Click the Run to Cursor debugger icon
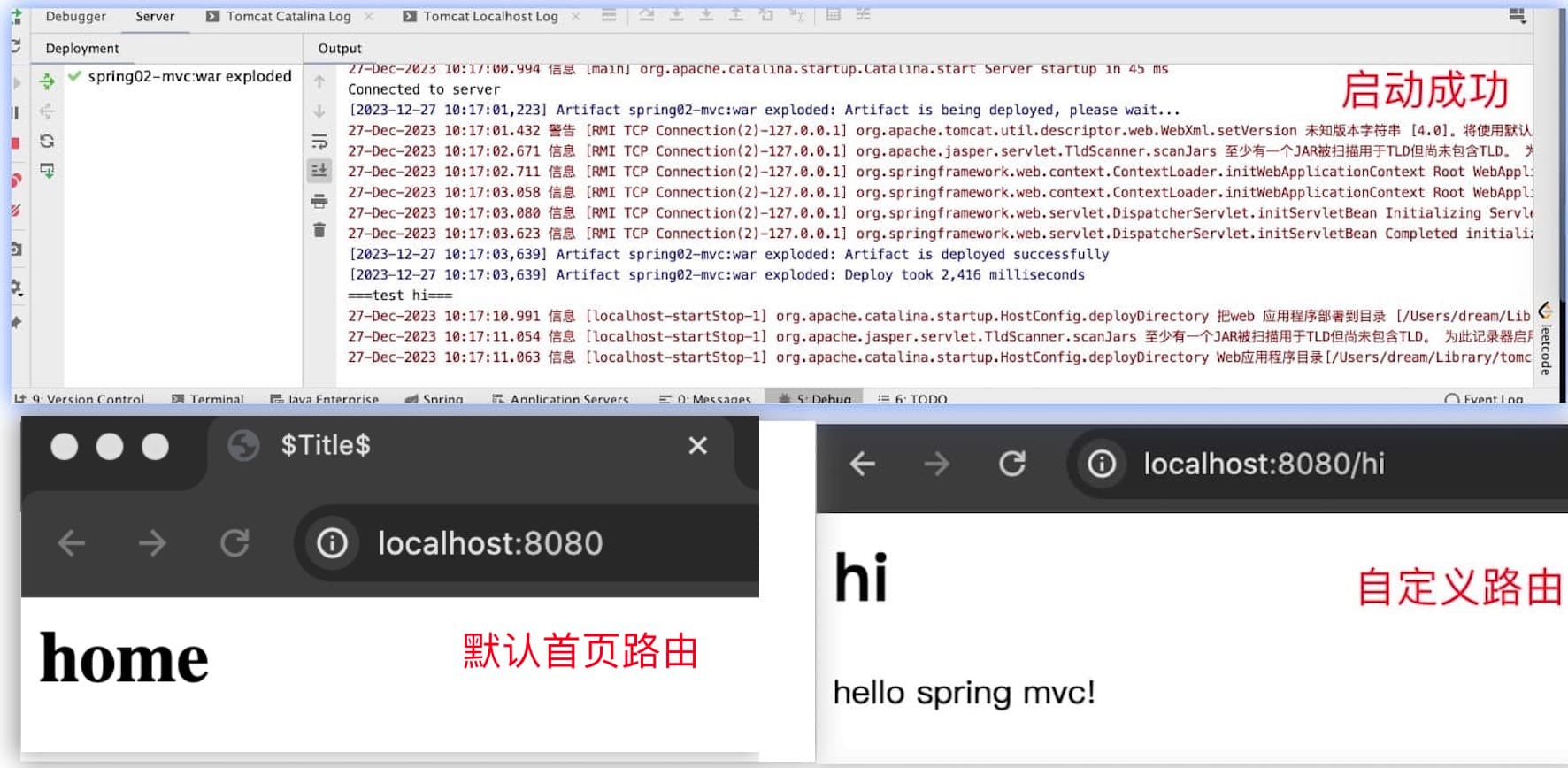The width and height of the screenshot is (1568, 768). [x=796, y=15]
